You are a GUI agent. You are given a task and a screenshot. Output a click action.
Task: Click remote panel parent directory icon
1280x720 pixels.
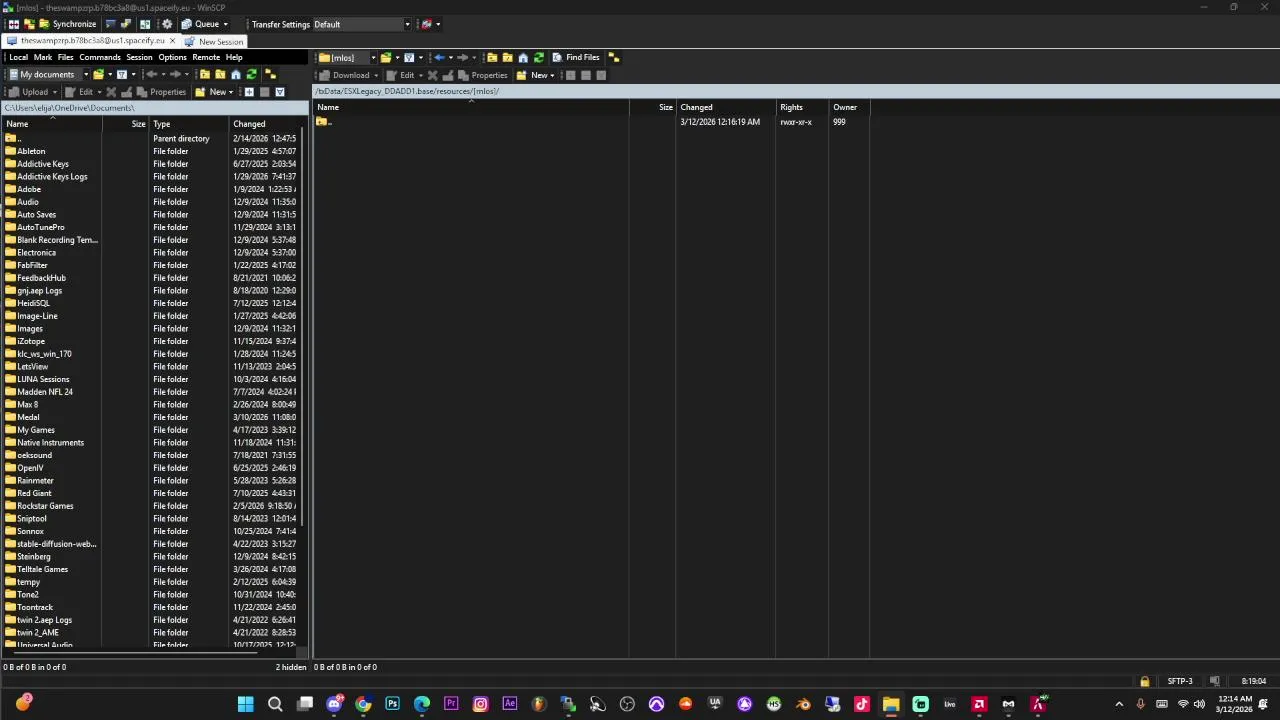[x=492, y=58]
